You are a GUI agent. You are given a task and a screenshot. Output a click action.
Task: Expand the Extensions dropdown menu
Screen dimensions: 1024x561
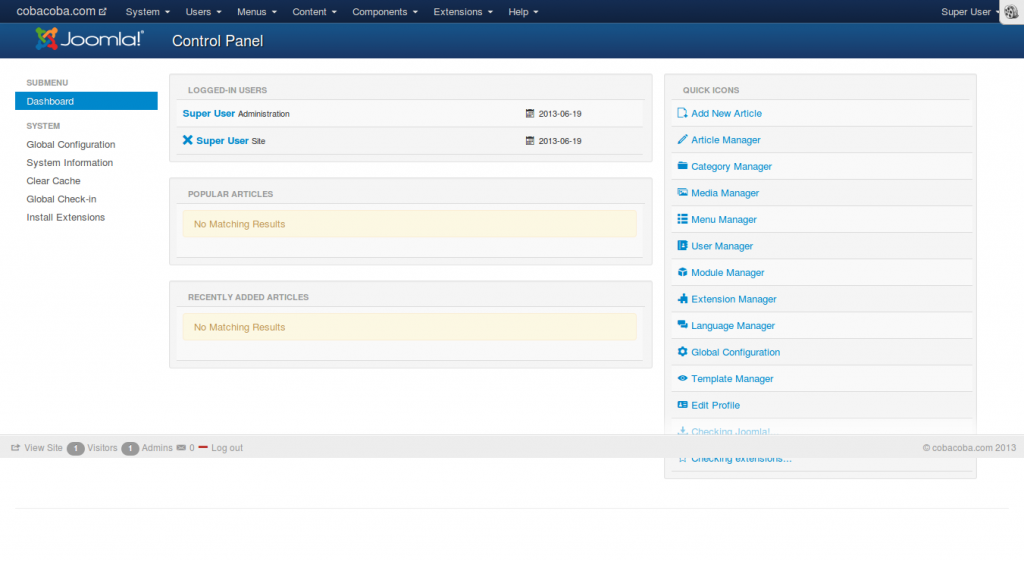tap(463, 12)
